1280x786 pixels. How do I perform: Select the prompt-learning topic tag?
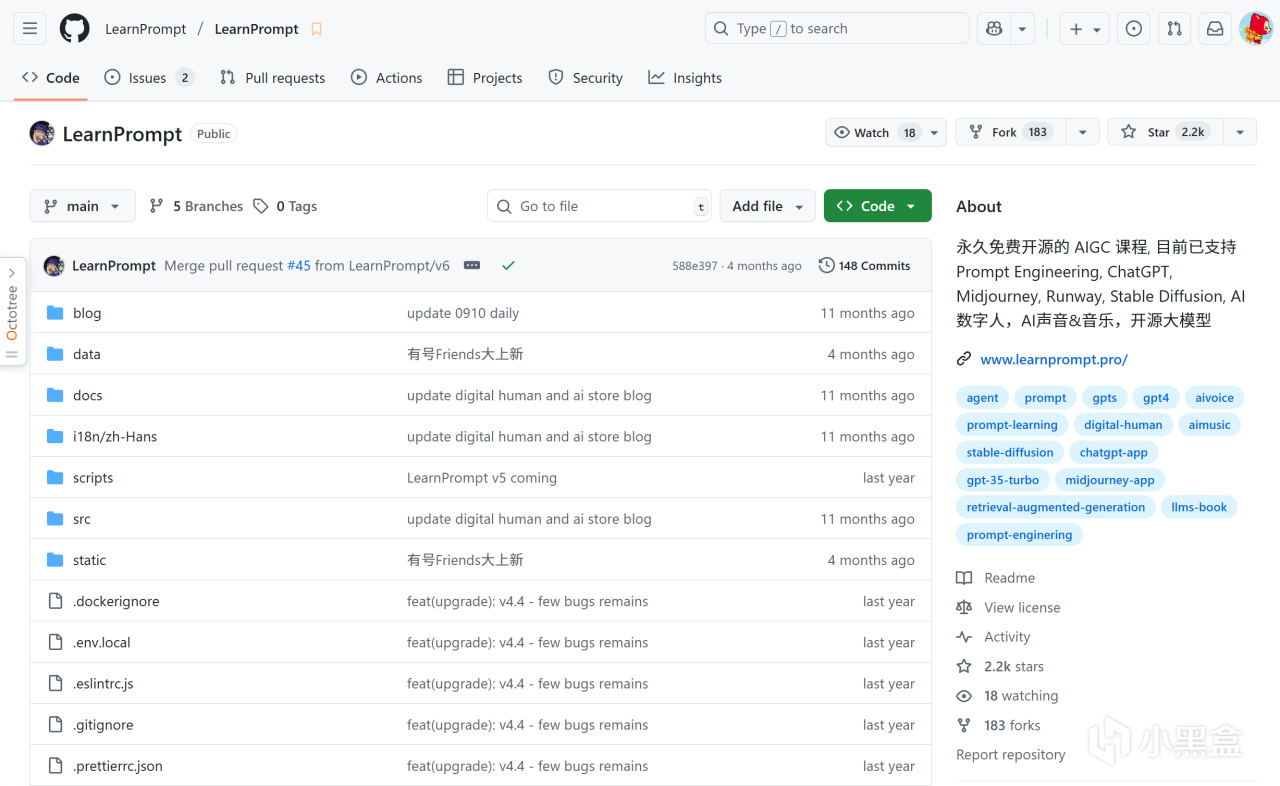click(1012, 425)
